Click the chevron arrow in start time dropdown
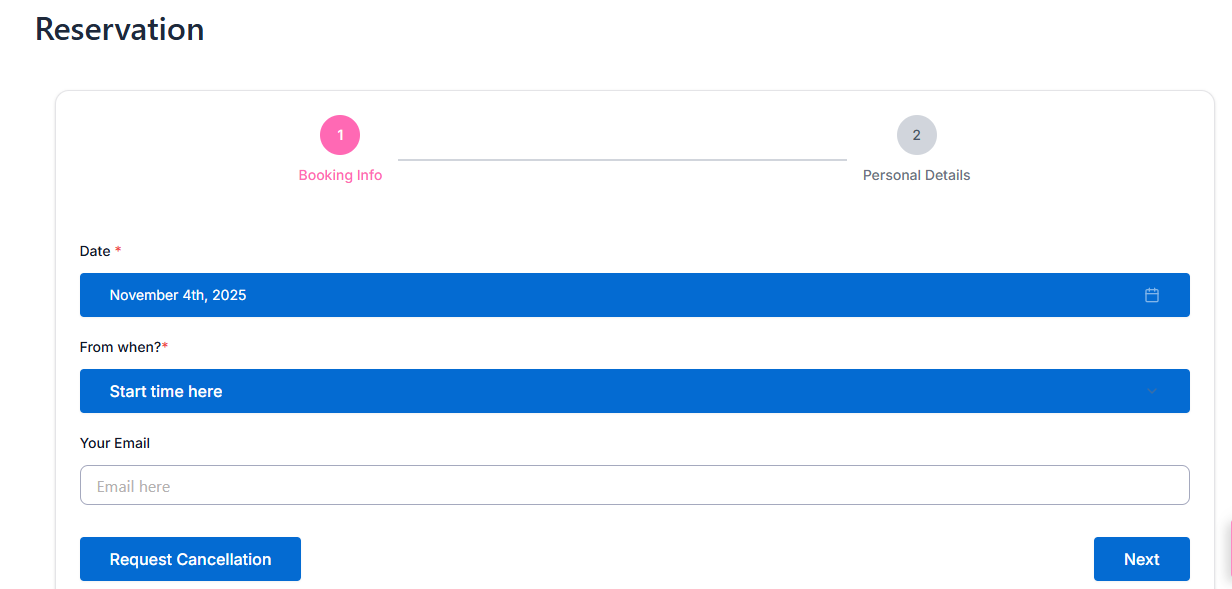The height and width of the screenshot is (589, 1232). 1152,391
